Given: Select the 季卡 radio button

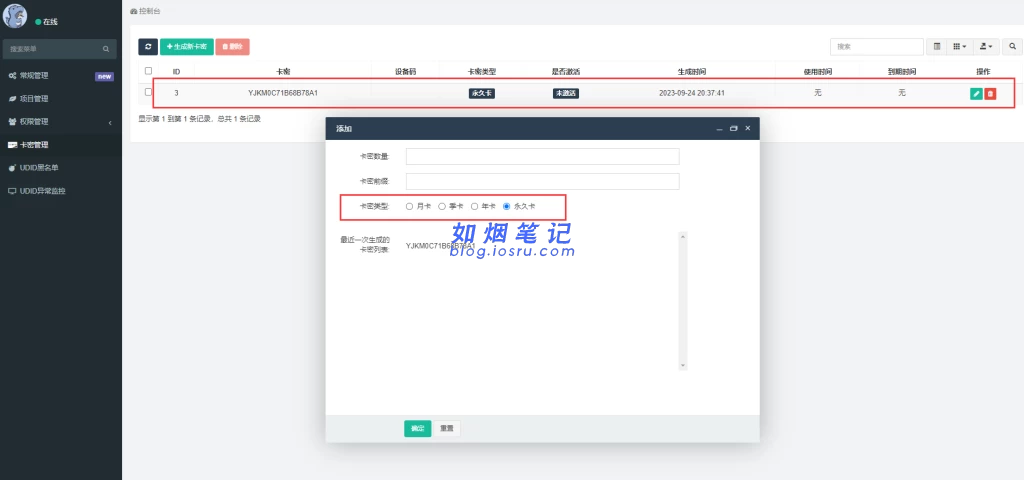Looking at the screenshot, I should point(442,206).
